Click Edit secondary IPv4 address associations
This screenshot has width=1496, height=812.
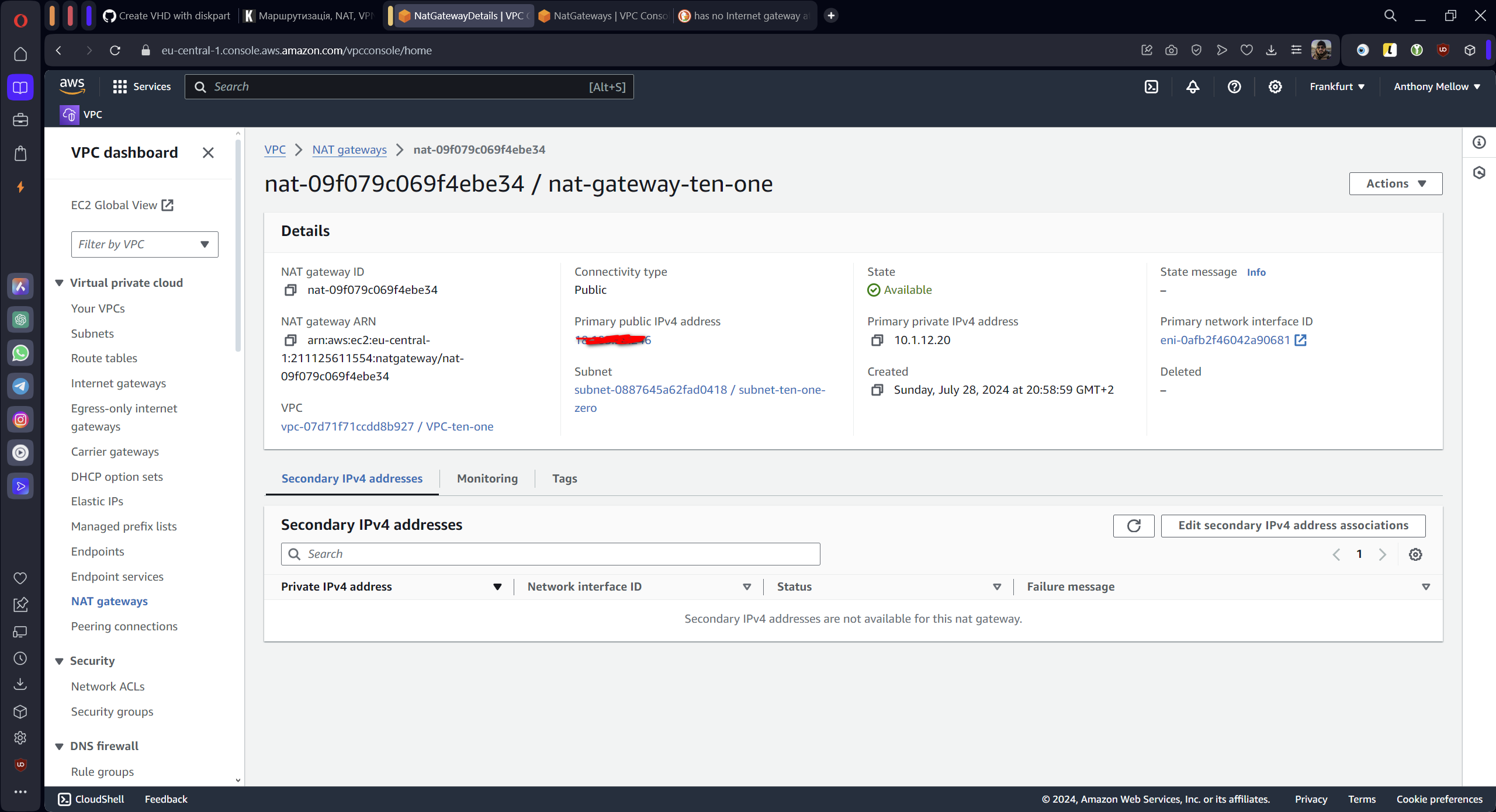tap(1293, 525)
